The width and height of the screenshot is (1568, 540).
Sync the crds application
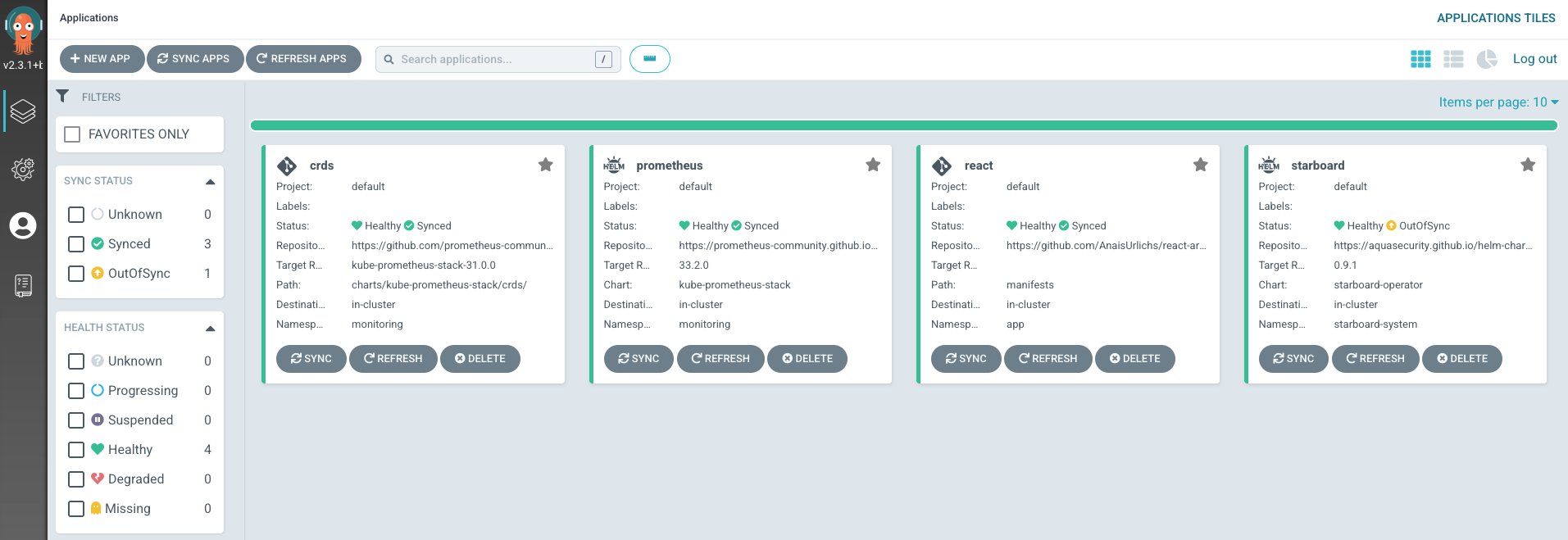tap(311, 359)
